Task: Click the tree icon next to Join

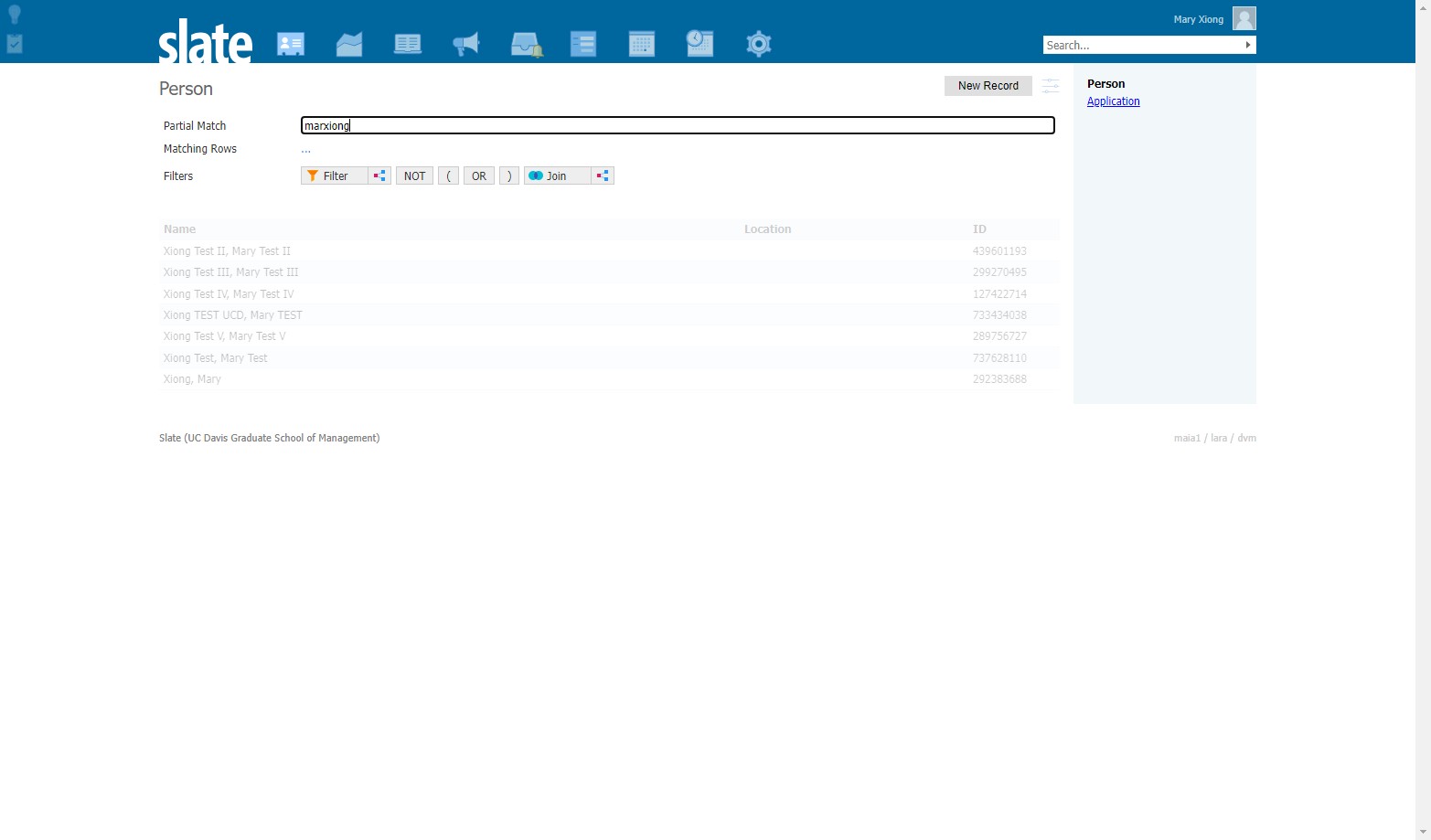Action: click(x=603, y=175)
